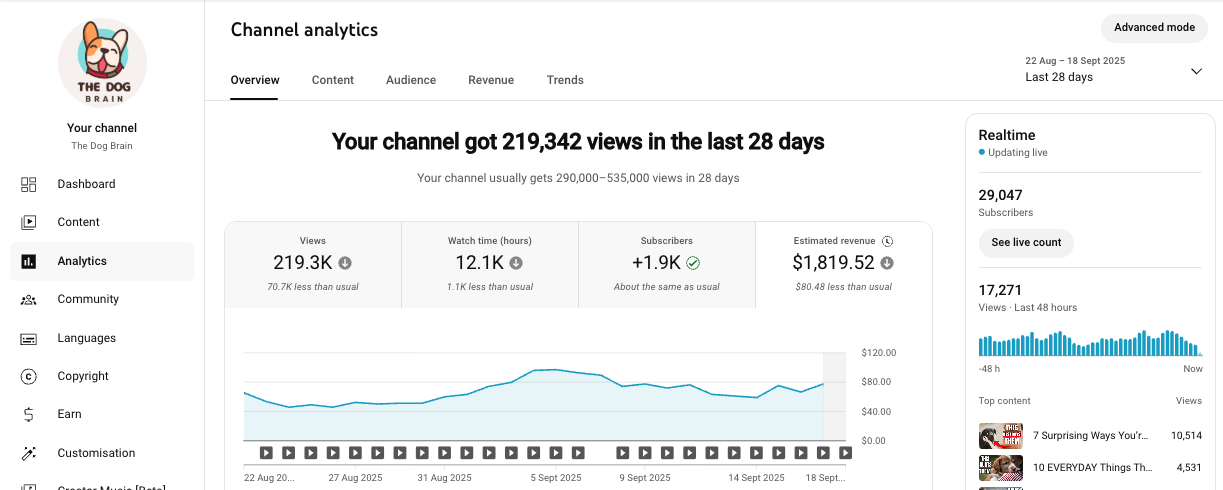
Task: Click the first video marker under 22 Aug
Action: (x=267, y=453)
